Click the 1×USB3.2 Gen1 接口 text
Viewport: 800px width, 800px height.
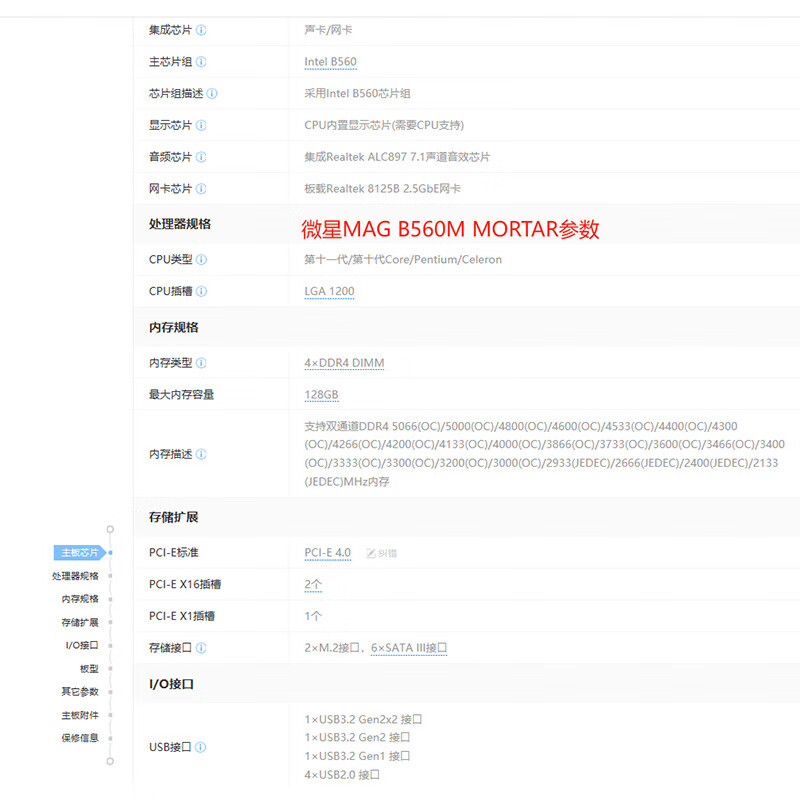(357, 756)
